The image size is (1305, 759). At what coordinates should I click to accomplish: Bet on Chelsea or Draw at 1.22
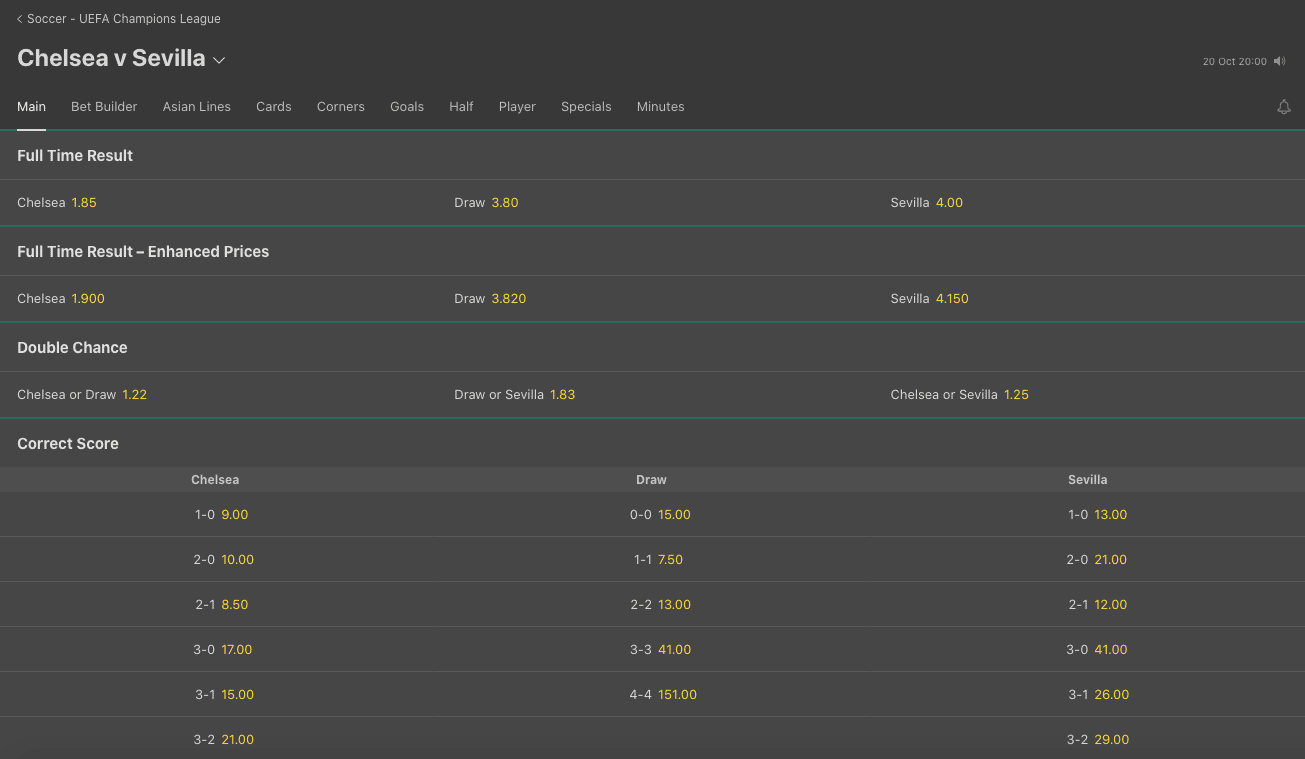[134, 395]
